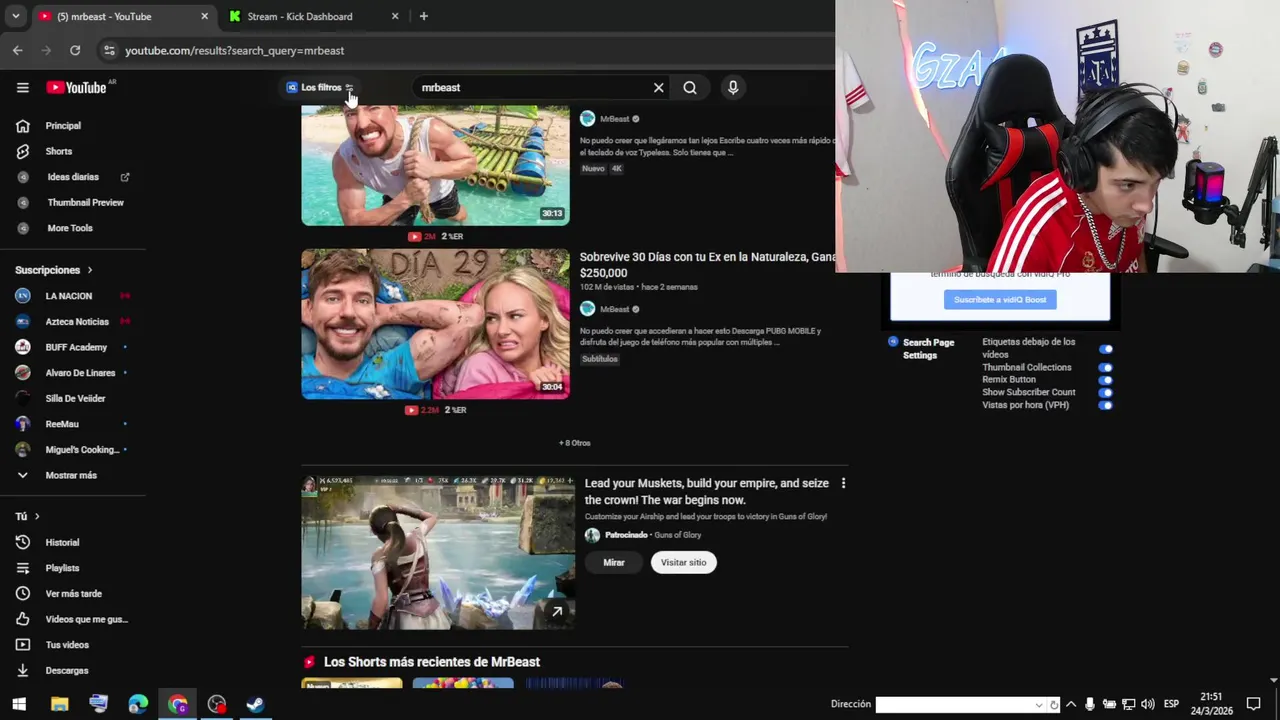Click the raft video thumbnail with 30:13 duration

tap(435, 166)
